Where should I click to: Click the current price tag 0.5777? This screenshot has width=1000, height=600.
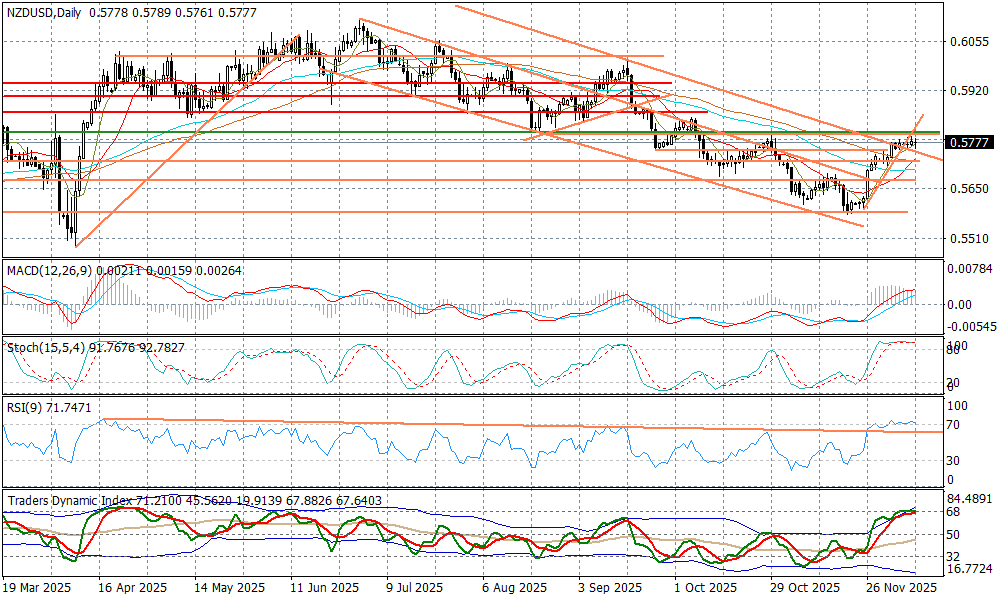[969, 143]
